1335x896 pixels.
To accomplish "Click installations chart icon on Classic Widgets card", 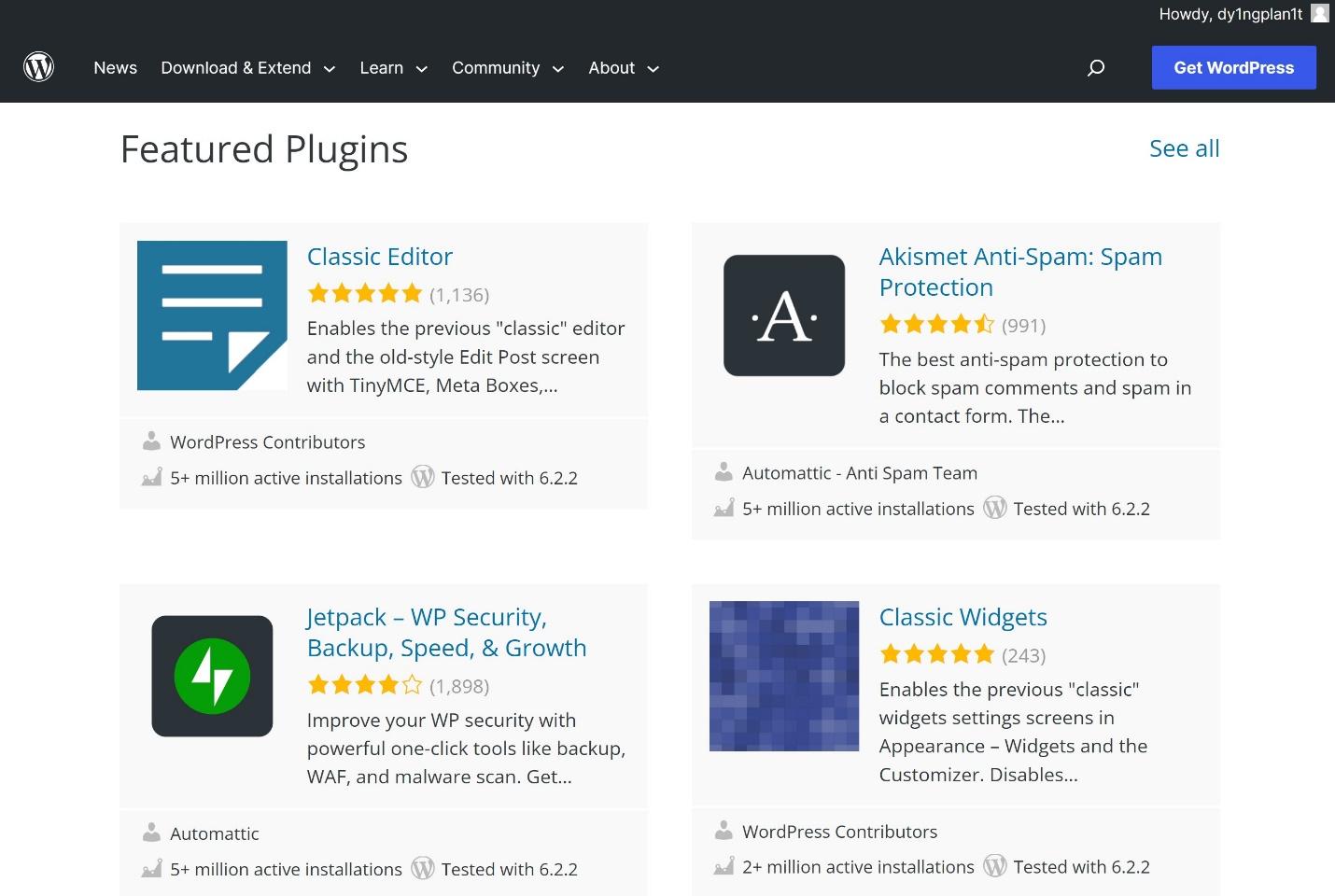I will [x=724, y=867].
